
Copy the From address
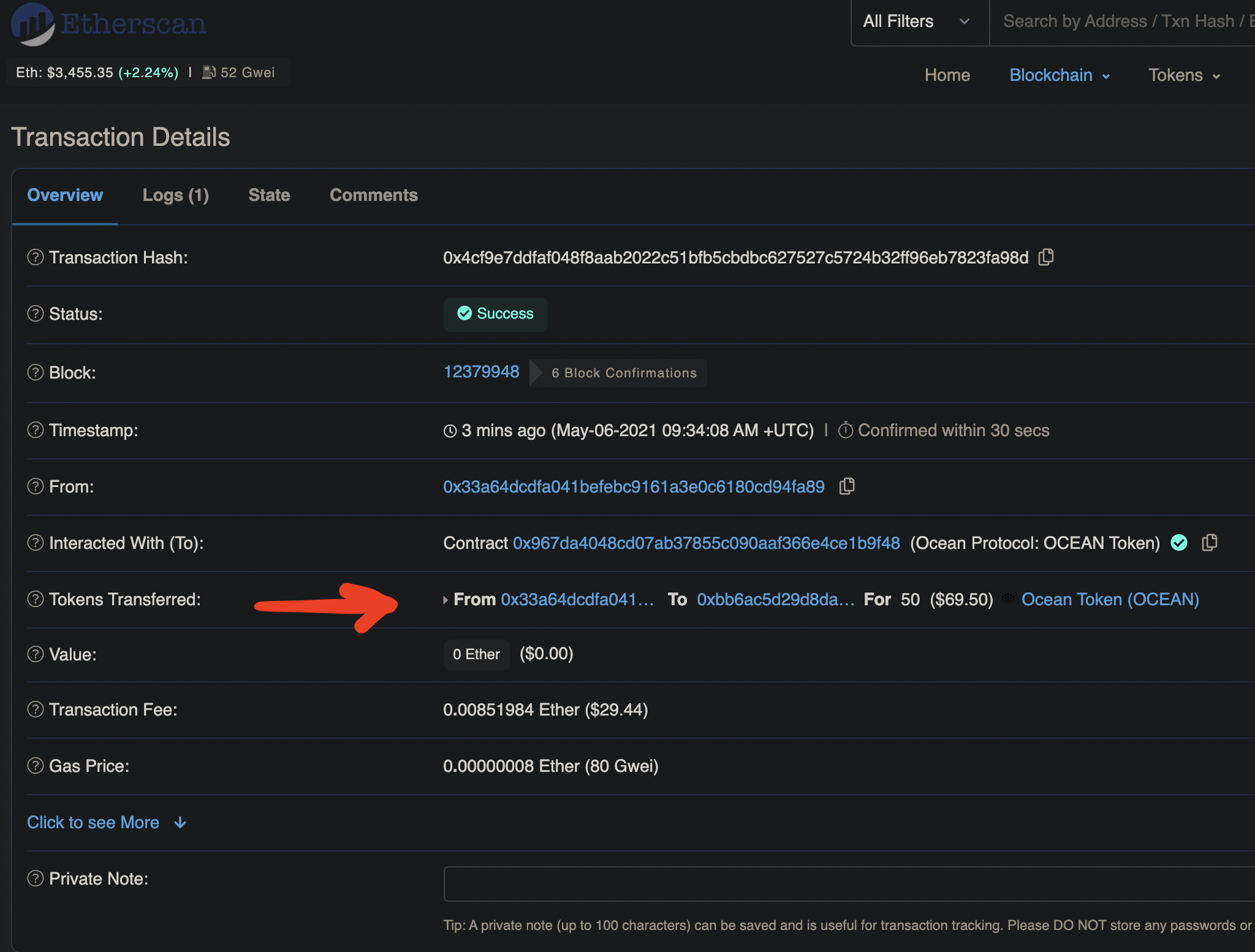coord(847,486)
